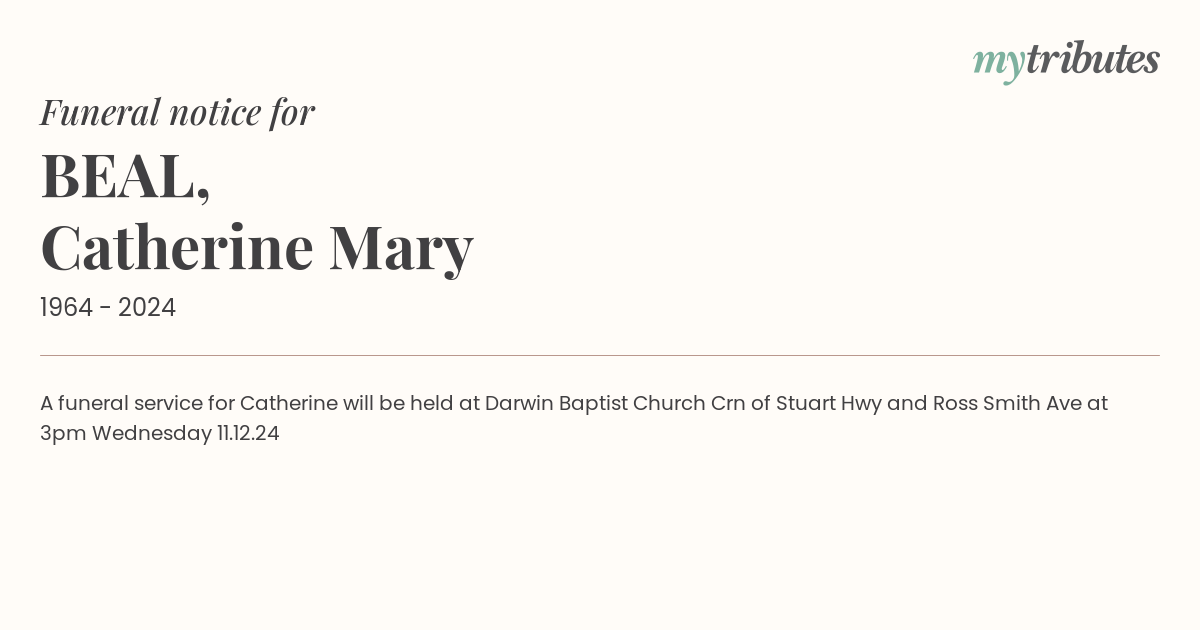Click "Darwin Baptist Church" text

pos(595,403)
